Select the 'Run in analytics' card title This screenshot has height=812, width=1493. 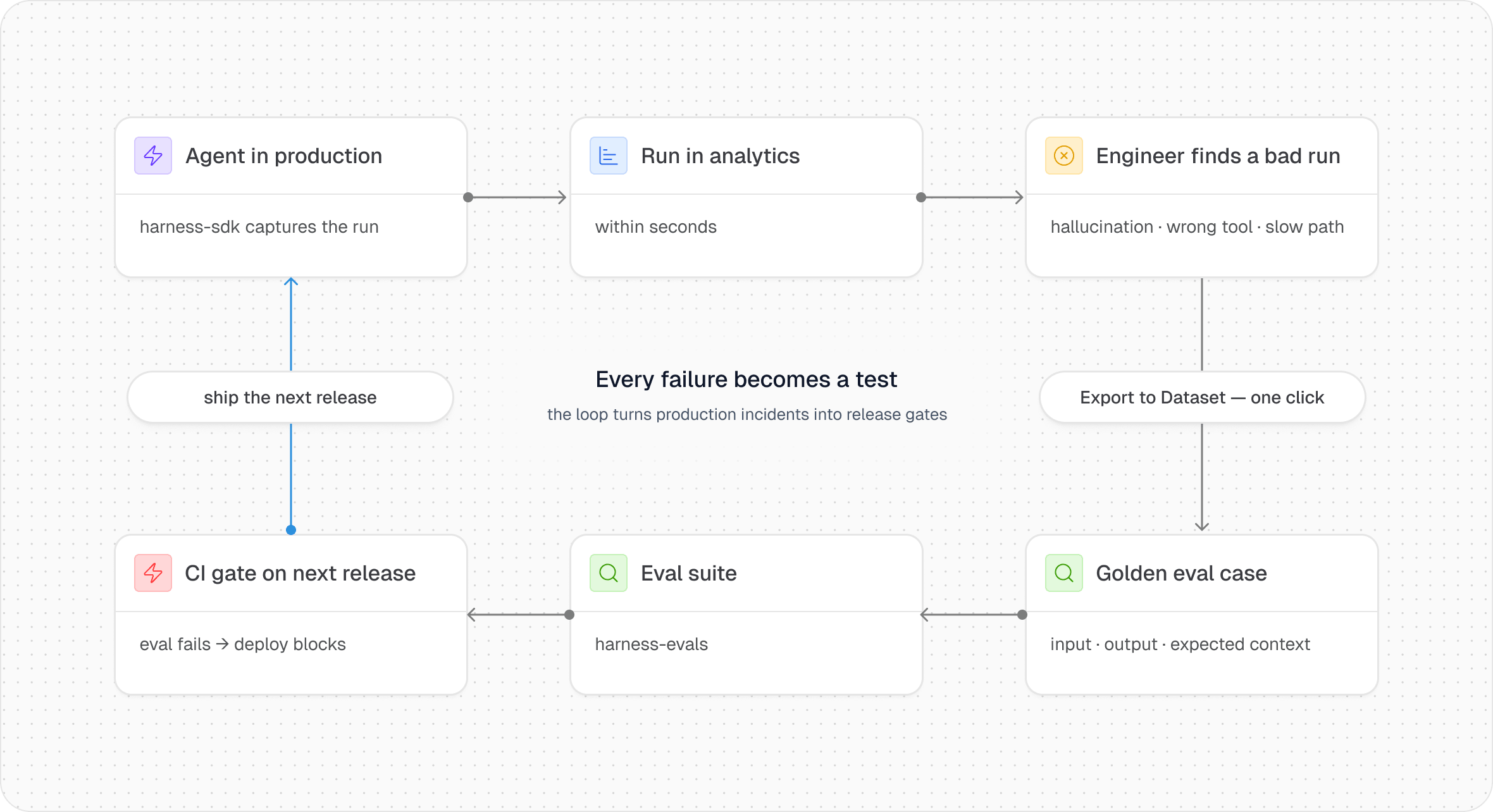point(721,156)
